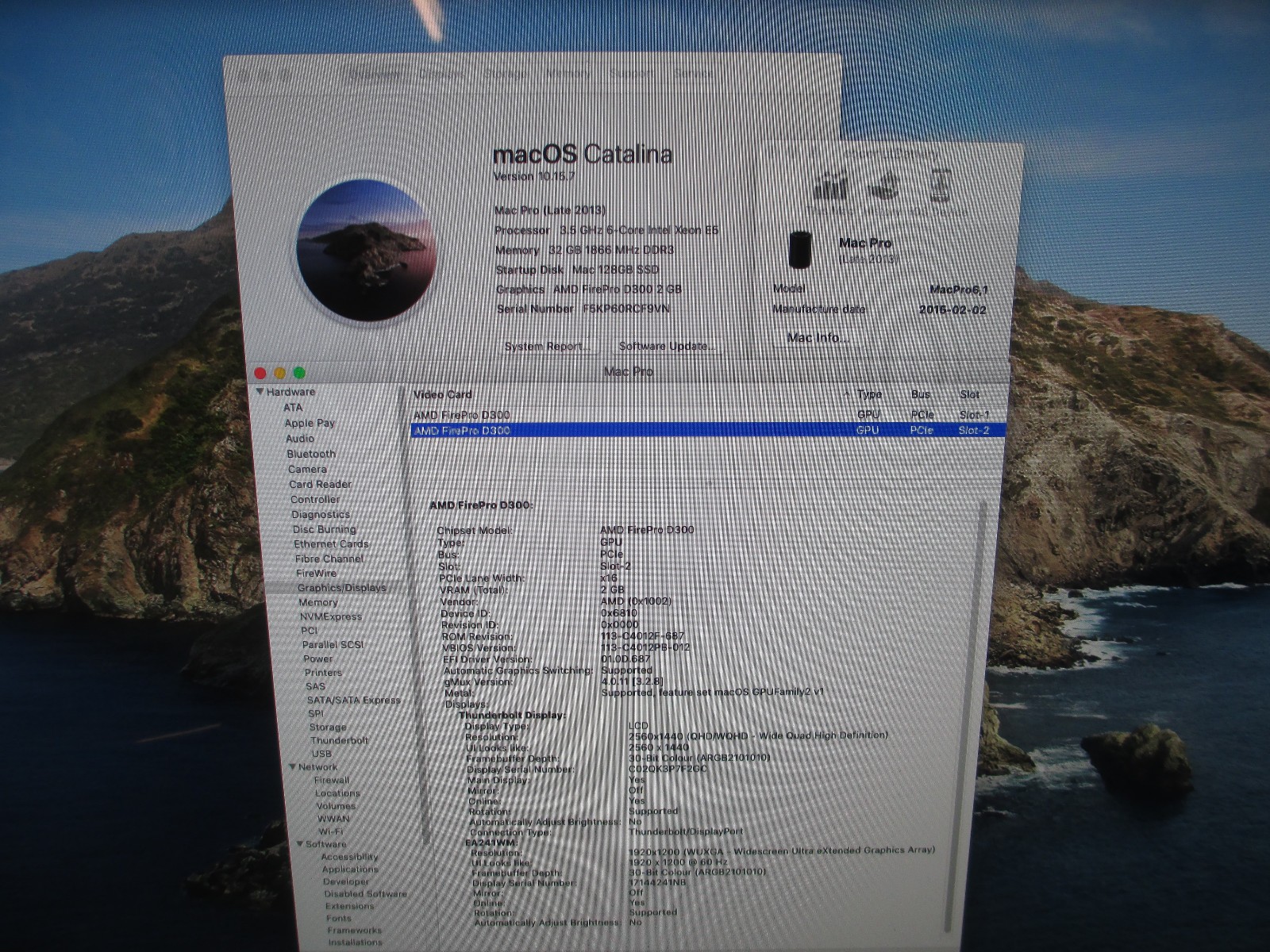Viewport: 1270px width, 952px height.
Task: Open the Memory item in the system report sidebar
Action: pyautogui.click(x=318, y=602)
